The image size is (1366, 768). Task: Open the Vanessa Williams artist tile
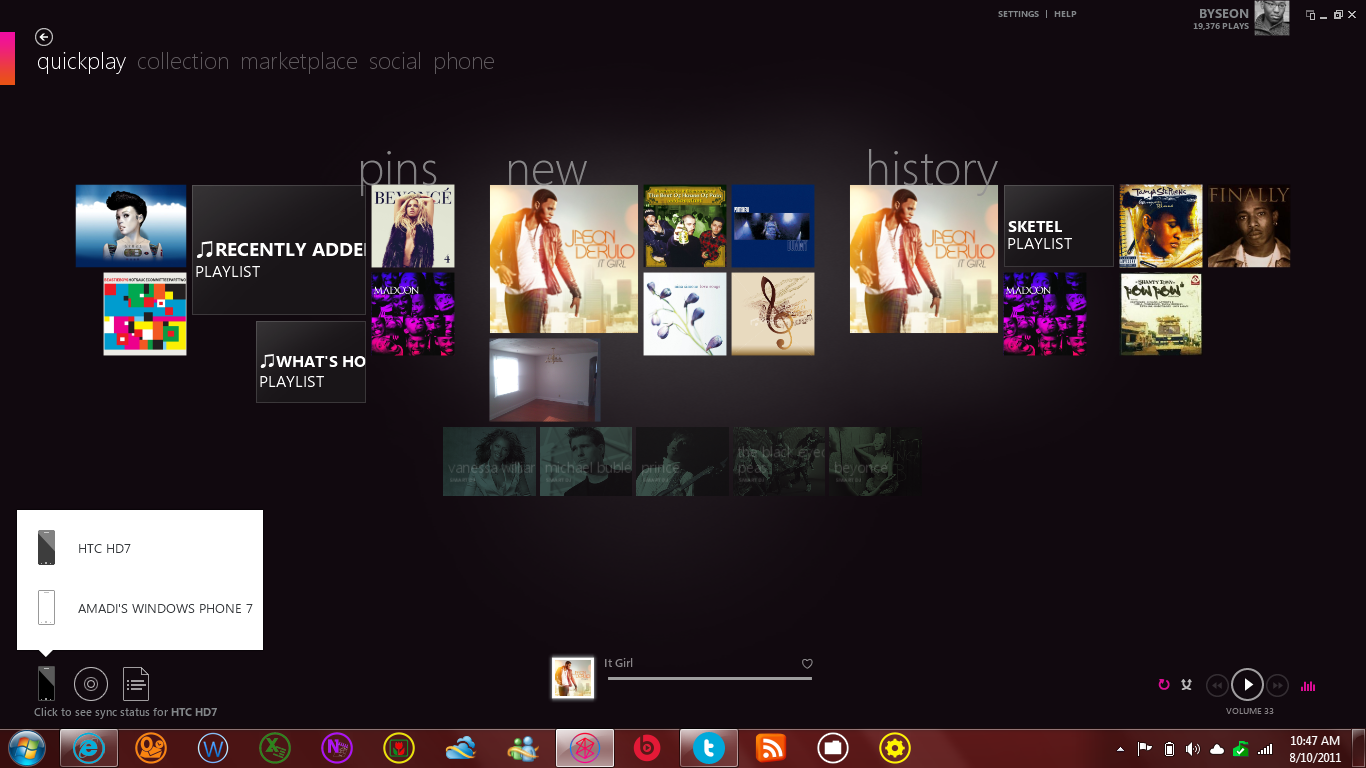(x=490, y=462)
